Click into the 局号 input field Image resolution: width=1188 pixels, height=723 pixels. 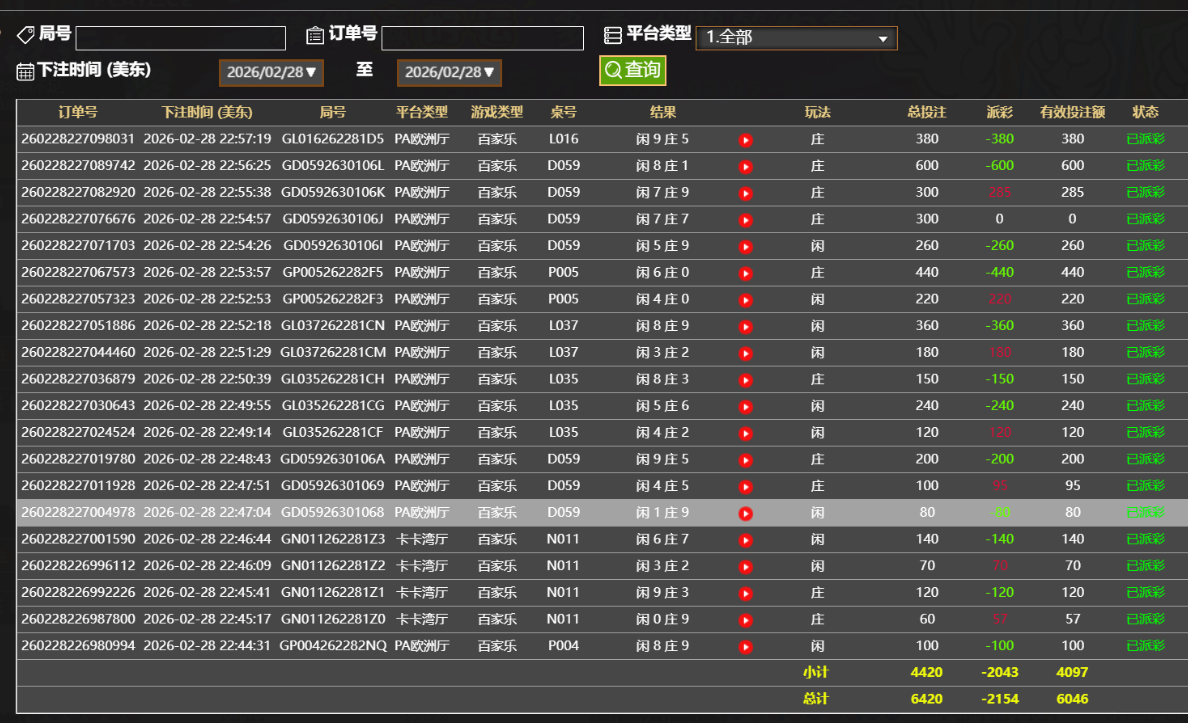point(180,37)
